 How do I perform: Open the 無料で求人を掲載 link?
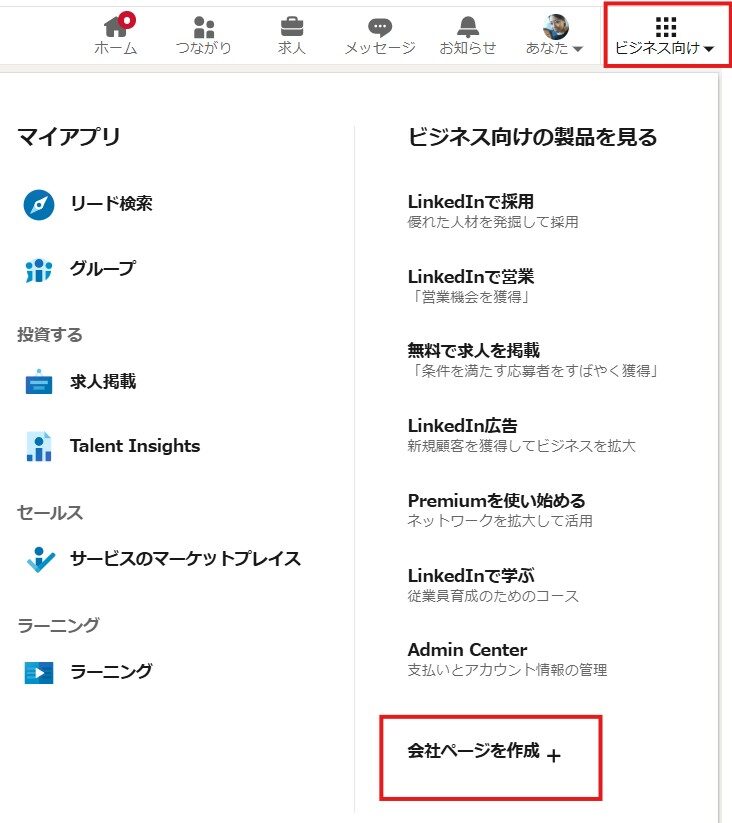click(474, 351)
